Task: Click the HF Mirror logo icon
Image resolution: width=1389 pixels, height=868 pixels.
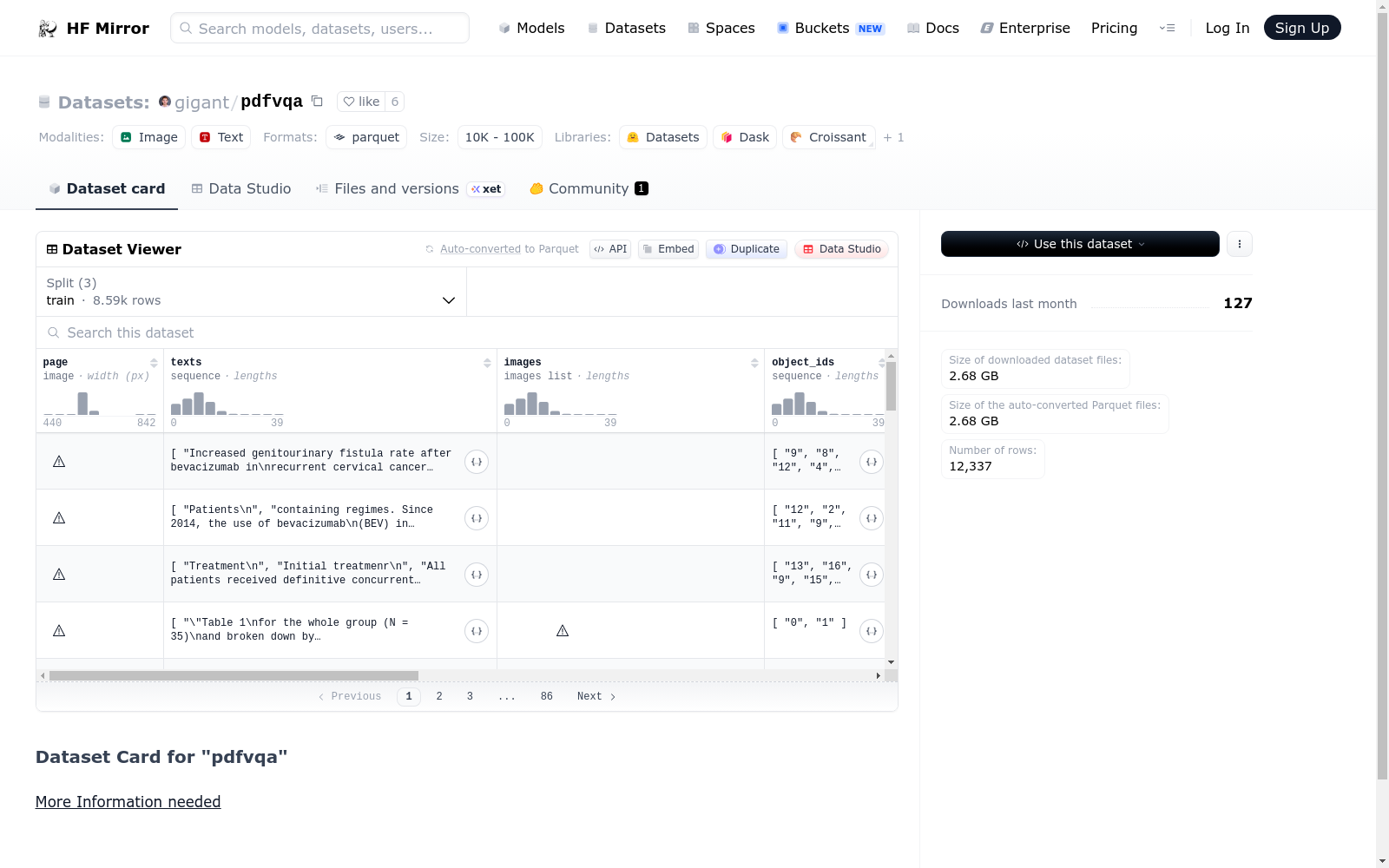Action: (48, 29)
